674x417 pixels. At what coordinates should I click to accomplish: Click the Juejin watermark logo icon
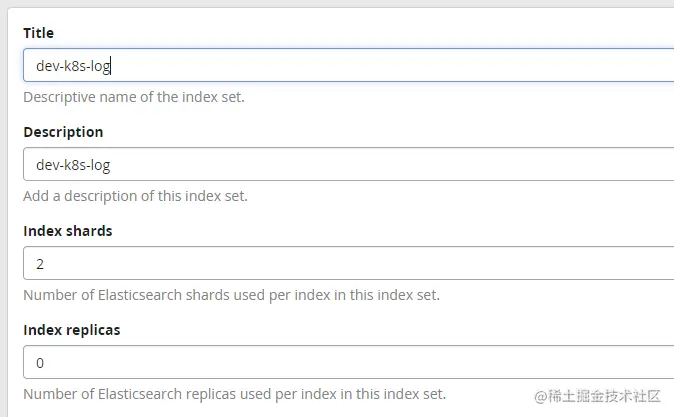(x=541, y=396)
